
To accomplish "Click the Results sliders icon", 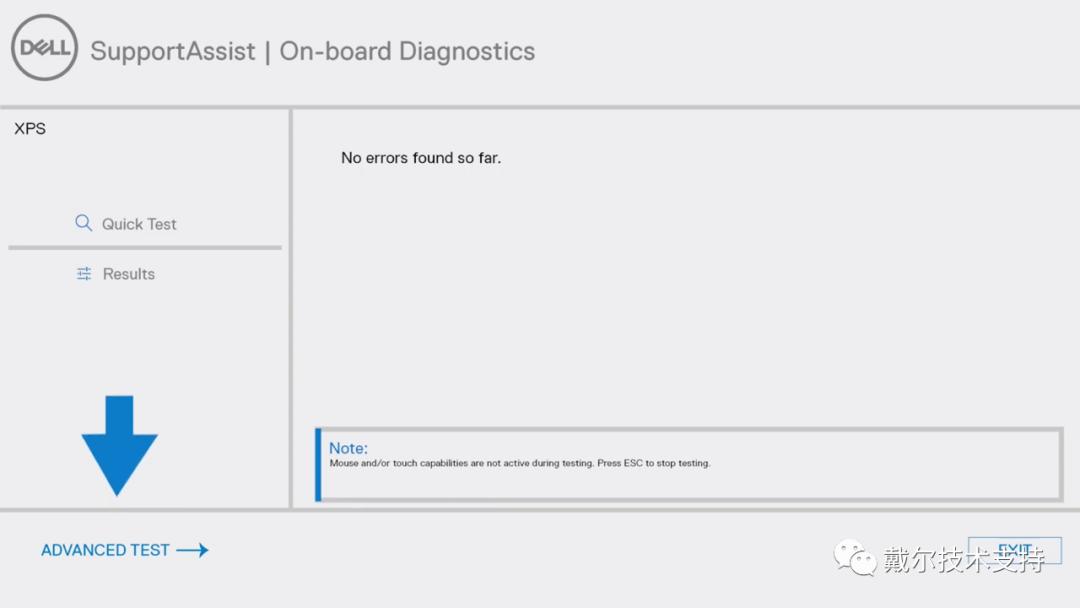I will point(84,273).
